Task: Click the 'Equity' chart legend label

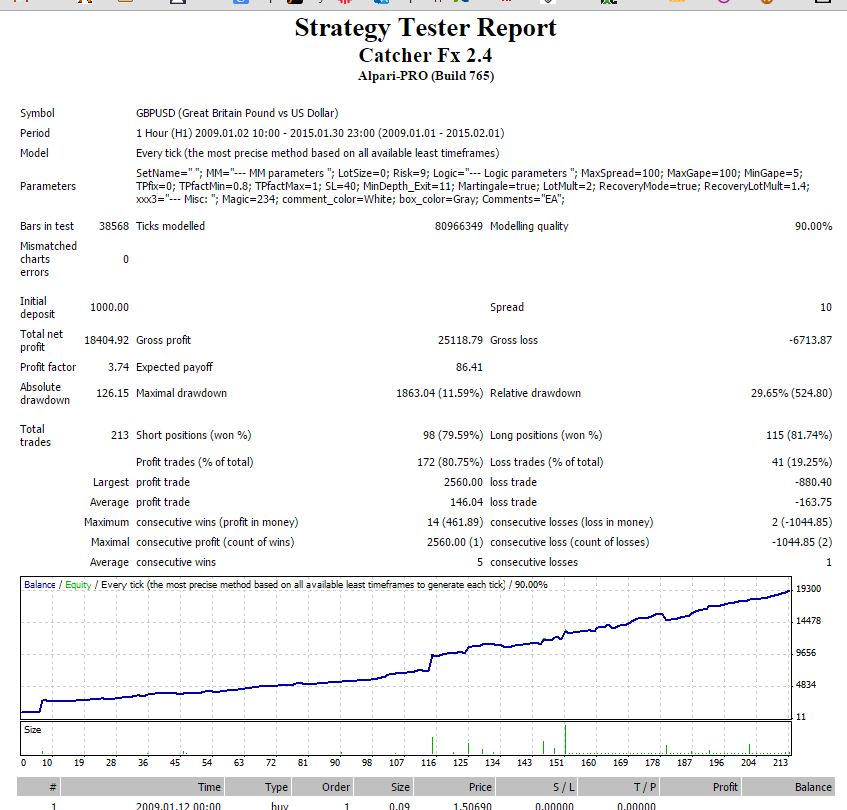Action: coord(78,585)
